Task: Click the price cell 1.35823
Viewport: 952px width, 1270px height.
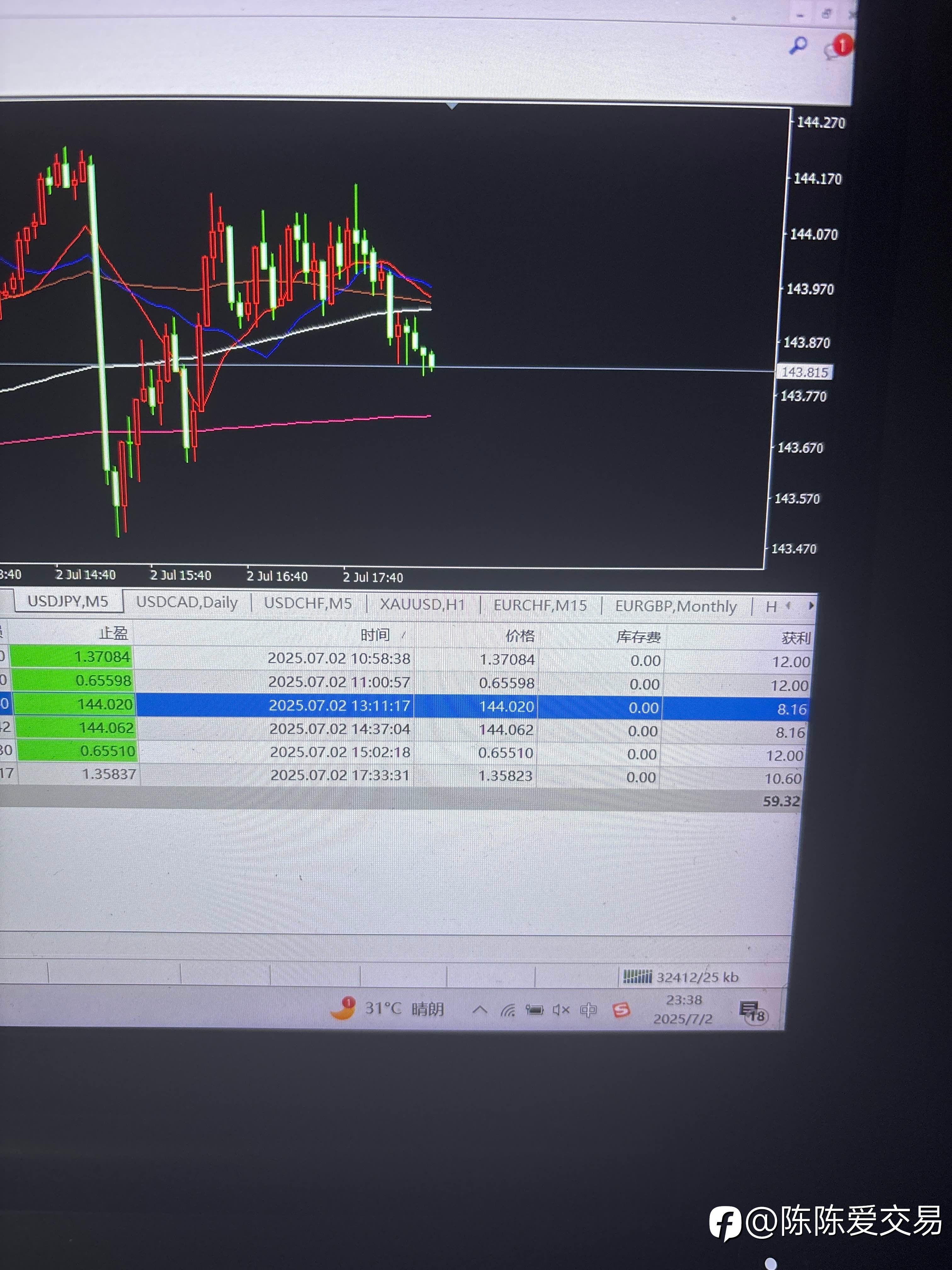Action: coord(506,776)
